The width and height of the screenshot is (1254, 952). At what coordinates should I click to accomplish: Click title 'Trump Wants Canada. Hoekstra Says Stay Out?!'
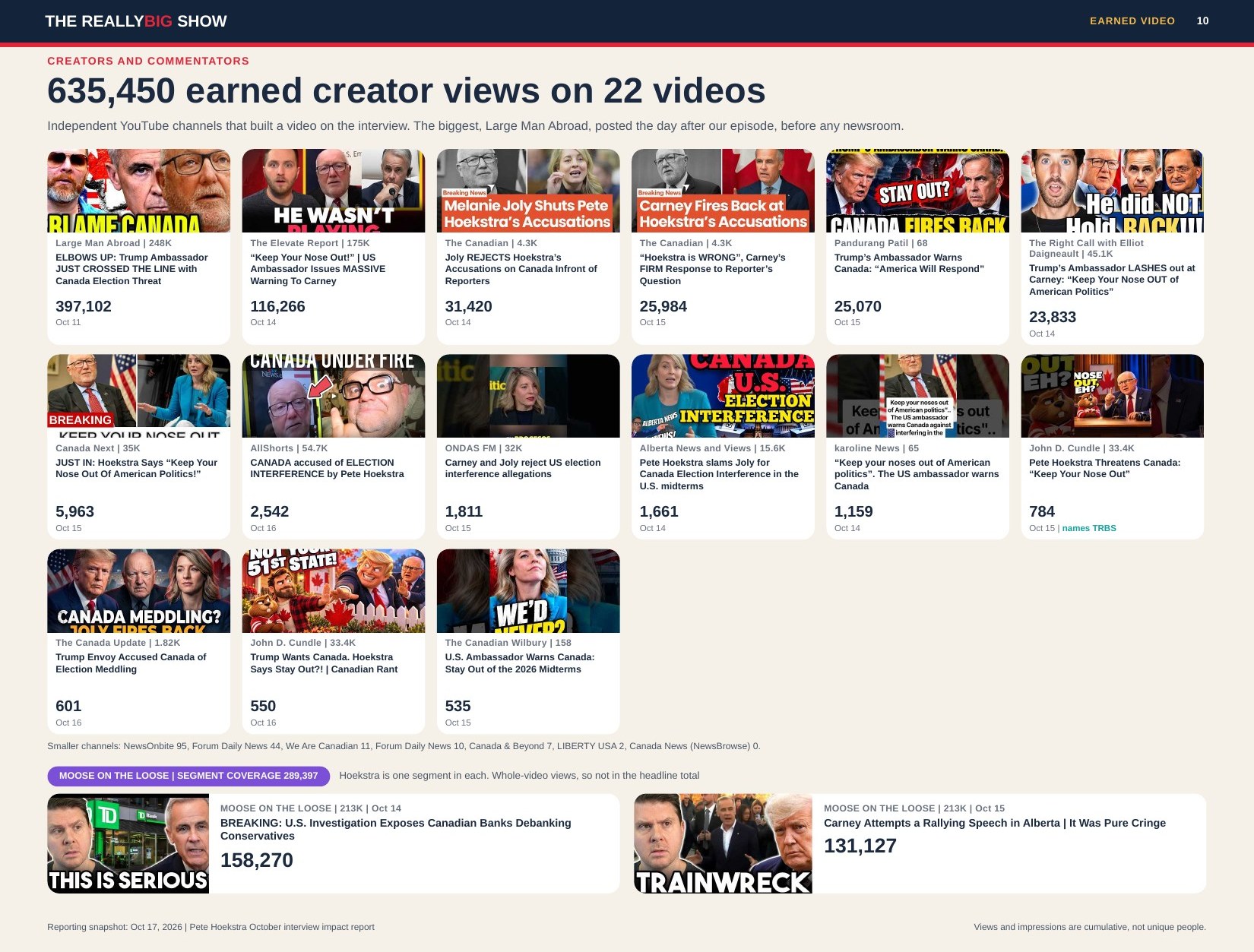pos(324,663)
